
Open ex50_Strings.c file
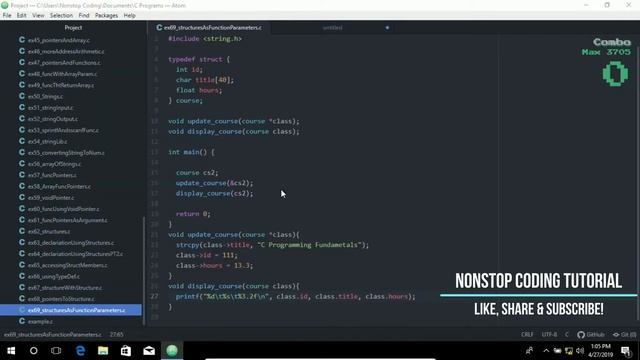coord(45,96)
